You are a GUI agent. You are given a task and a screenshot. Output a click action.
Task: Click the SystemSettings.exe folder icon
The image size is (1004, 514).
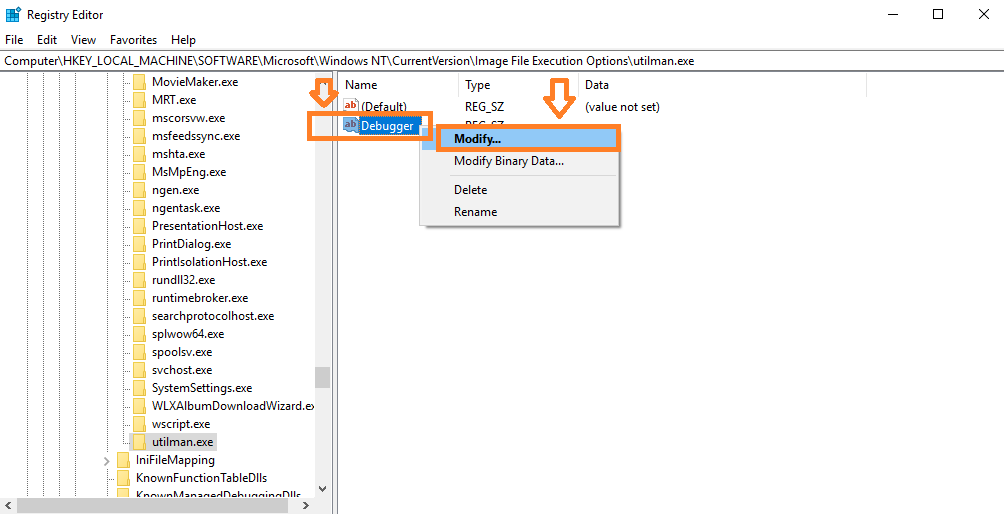[139, 387]
